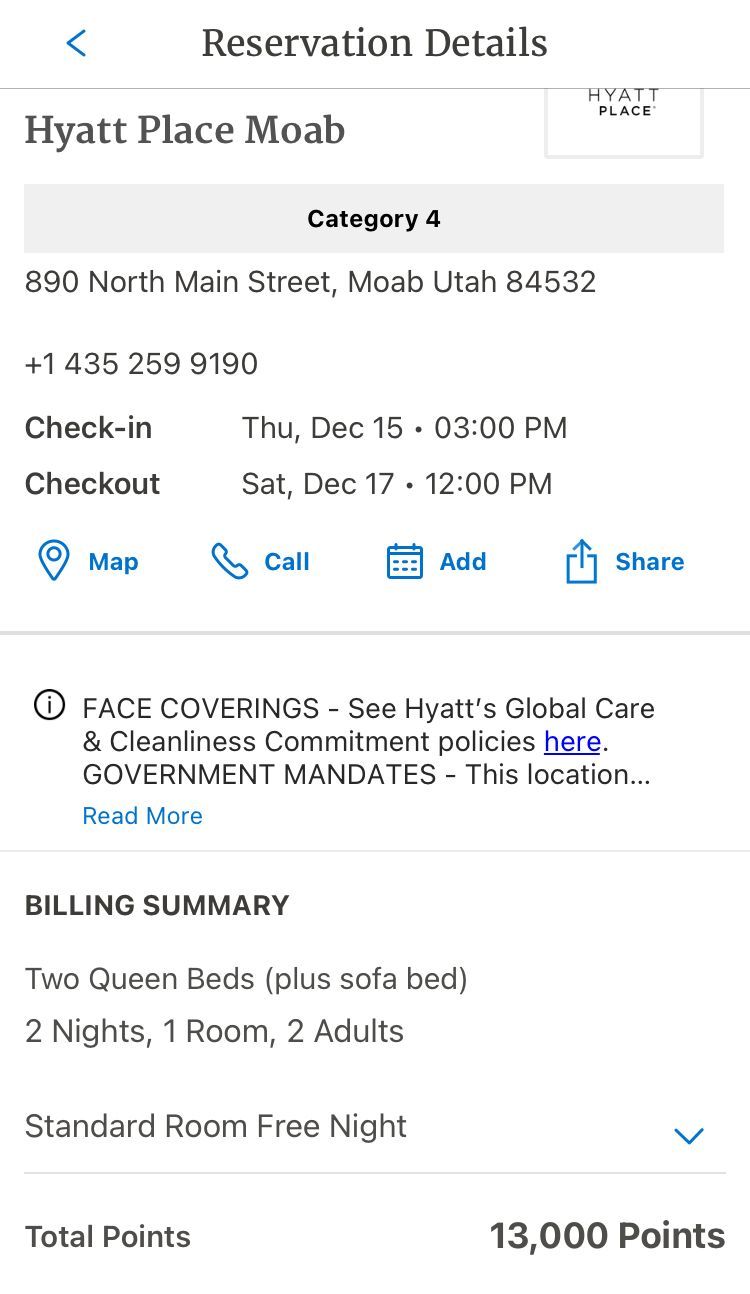The width and height of the screenshot is (750, 1294).
Task: Tap the Hyatt Place Moab hotel name
Action: tap(185, 130)
